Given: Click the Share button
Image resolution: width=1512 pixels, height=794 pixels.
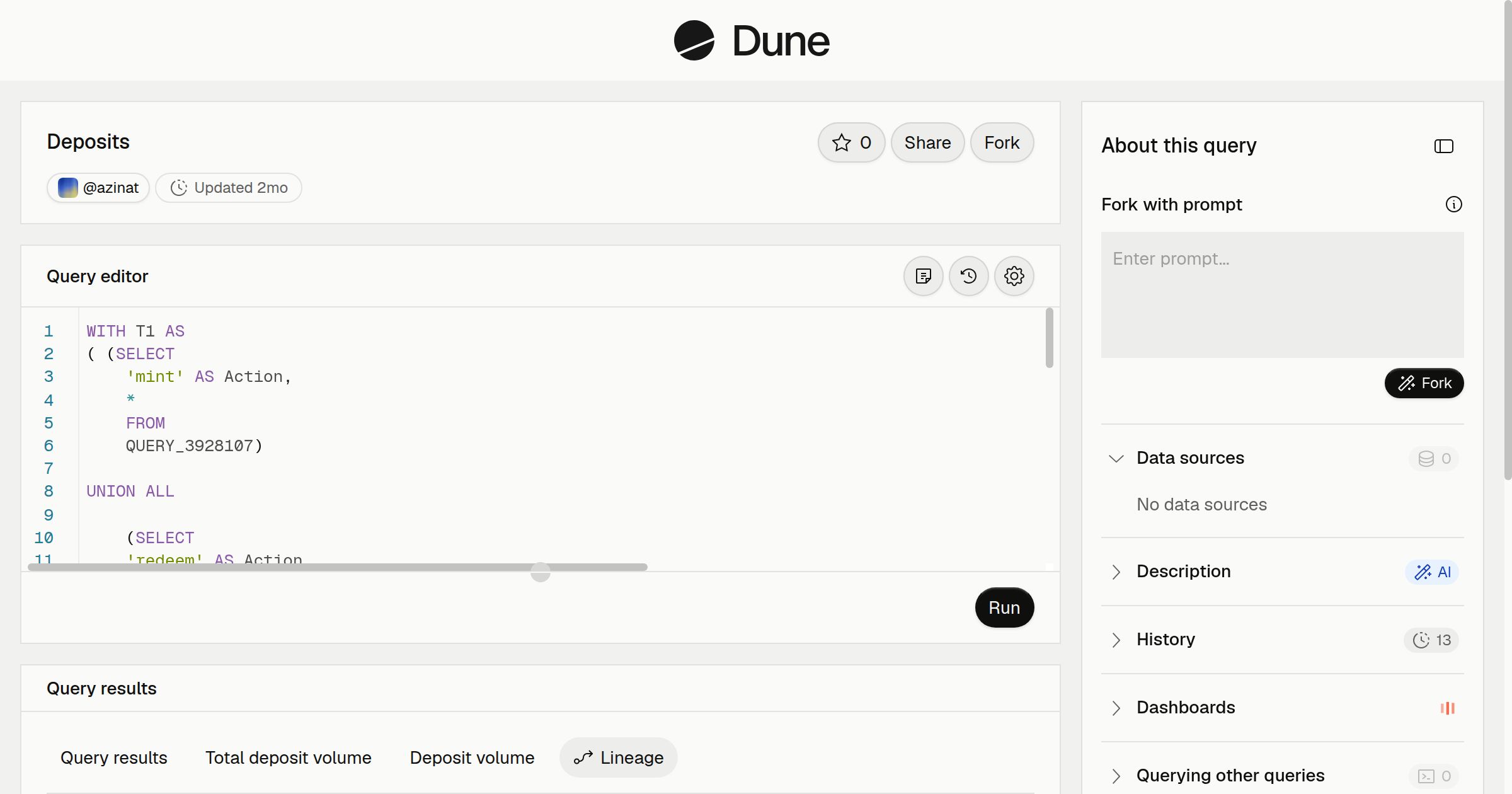Looking at the screenshot, I should (928, 142).
